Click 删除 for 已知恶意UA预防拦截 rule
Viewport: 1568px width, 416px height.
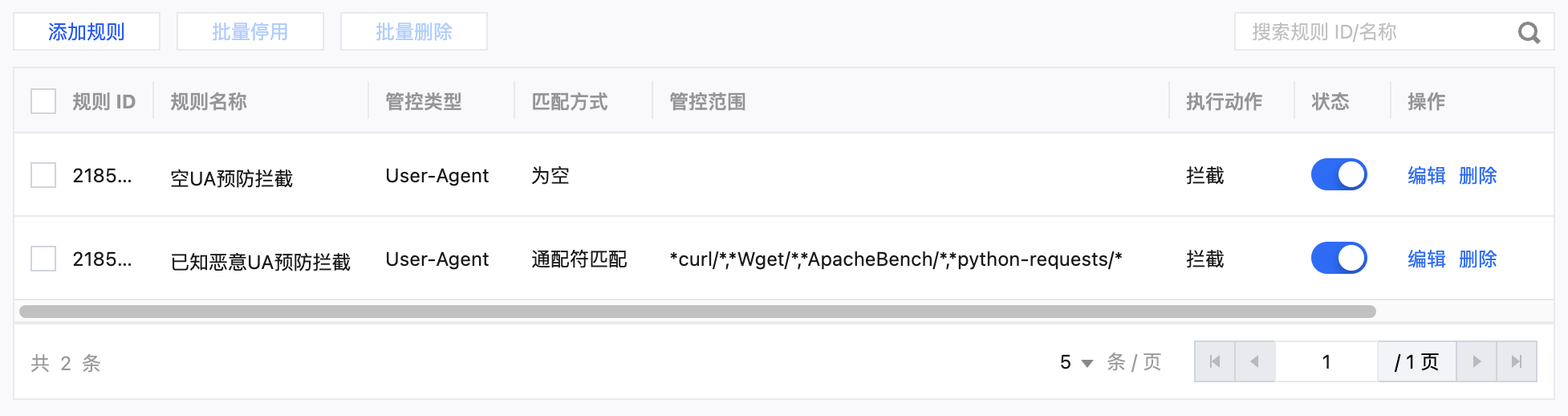[1477, 259]
